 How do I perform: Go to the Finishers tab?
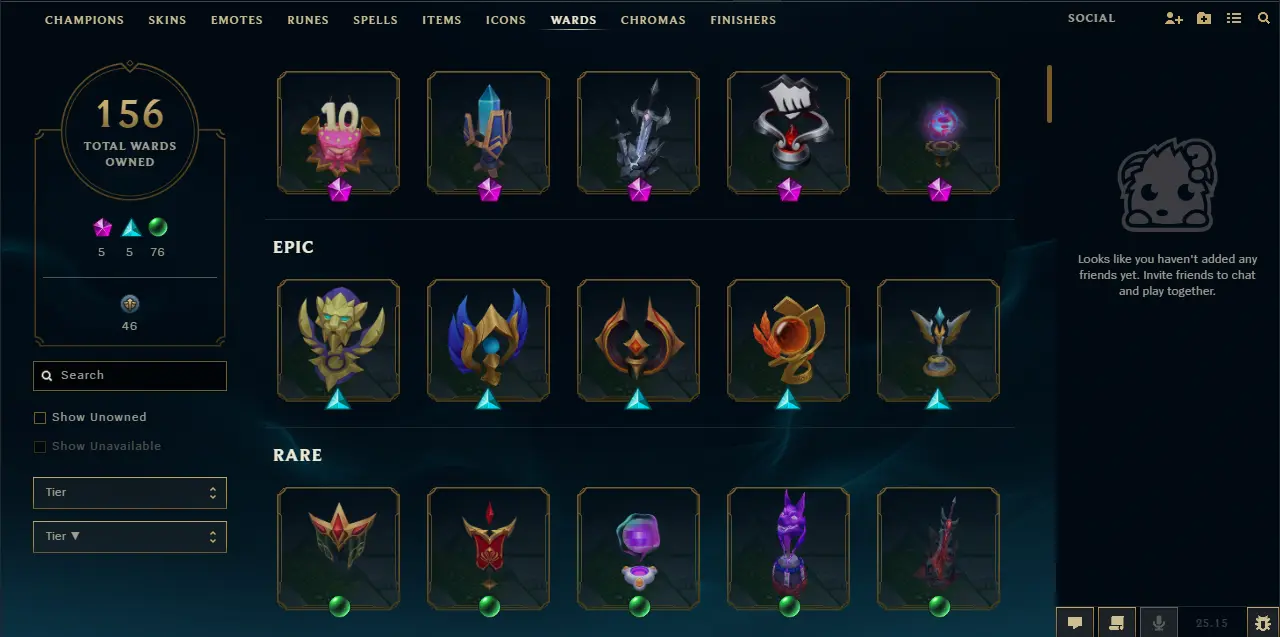pyautogui.click(x=743, y=20)
